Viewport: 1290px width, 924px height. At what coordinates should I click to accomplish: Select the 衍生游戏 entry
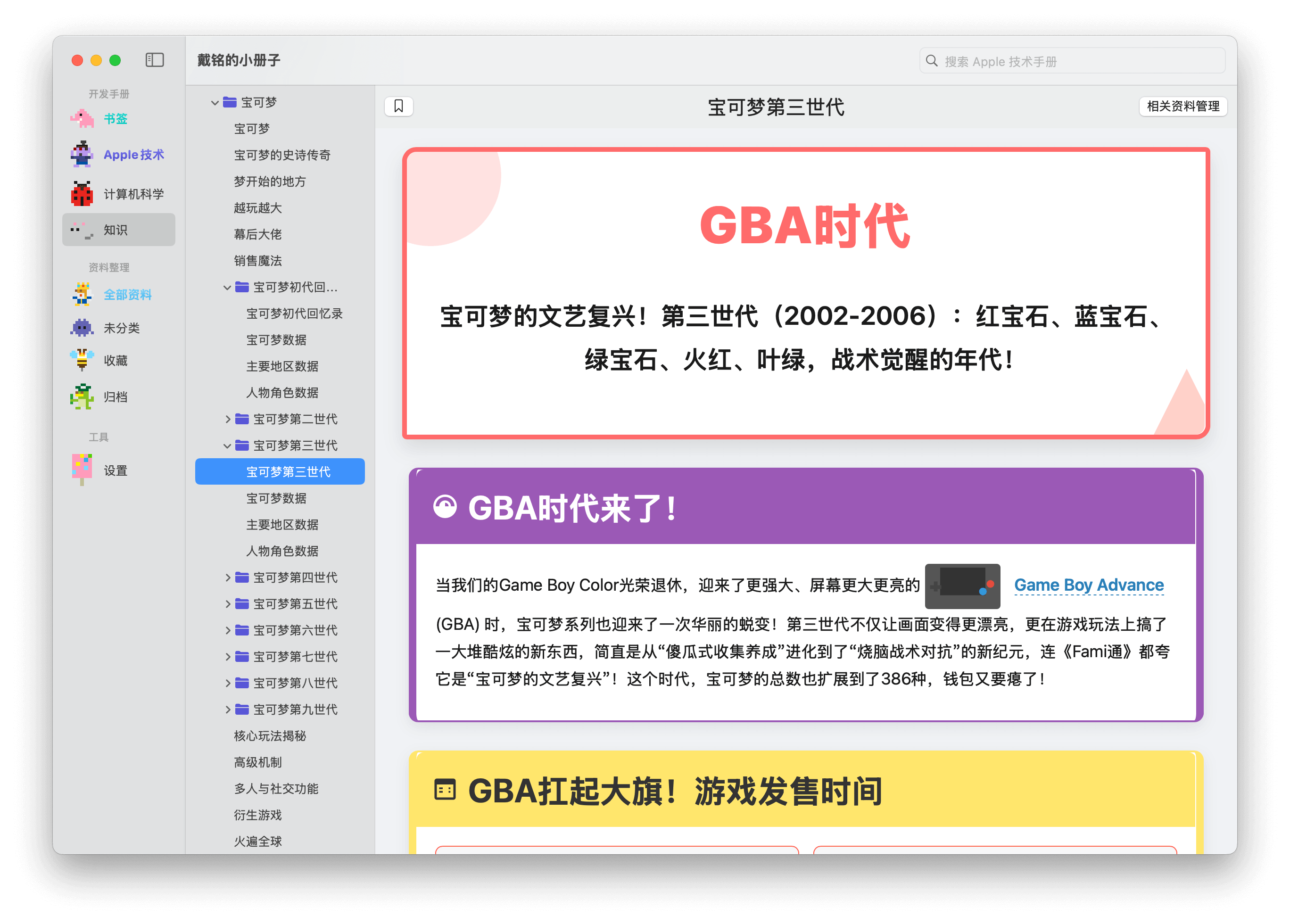[x=258, y=815]
